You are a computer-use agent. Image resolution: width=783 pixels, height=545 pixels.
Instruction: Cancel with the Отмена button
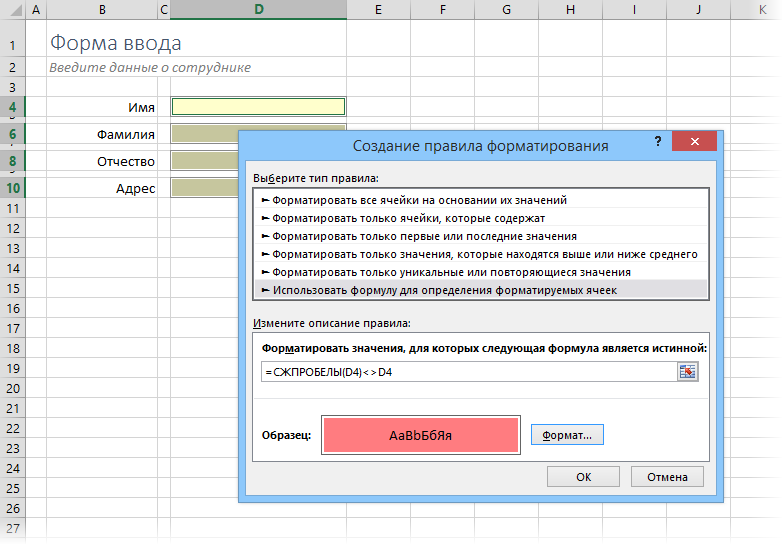click(667, 477)
